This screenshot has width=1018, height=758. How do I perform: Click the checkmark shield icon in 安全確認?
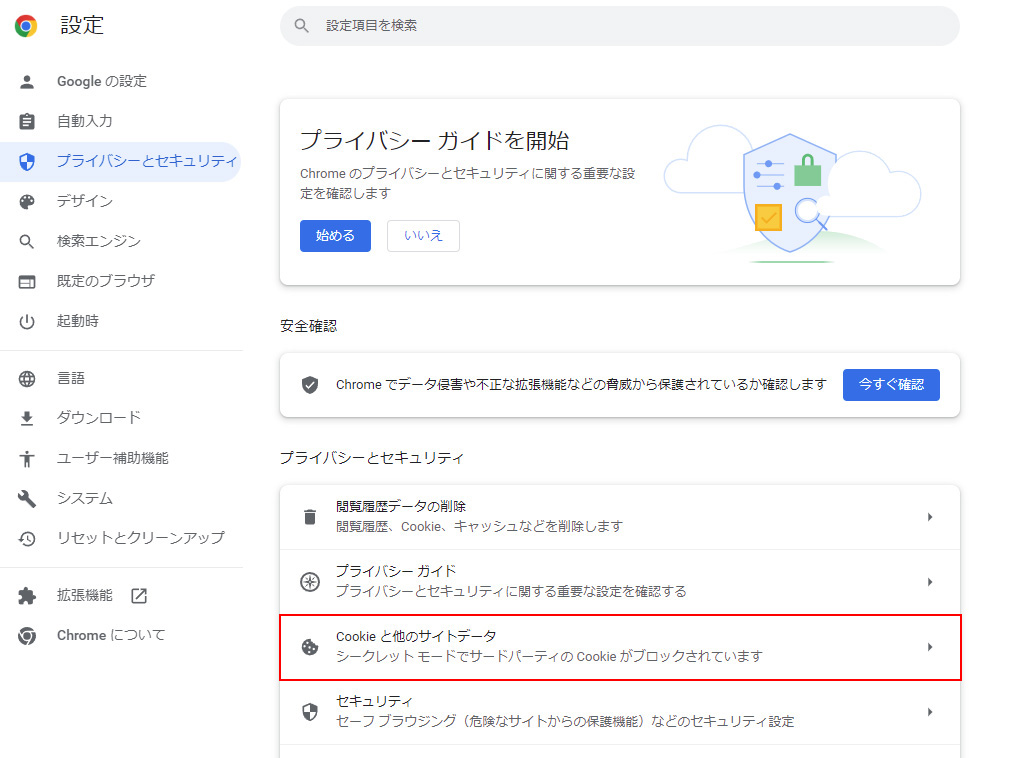tap(310, 385)
